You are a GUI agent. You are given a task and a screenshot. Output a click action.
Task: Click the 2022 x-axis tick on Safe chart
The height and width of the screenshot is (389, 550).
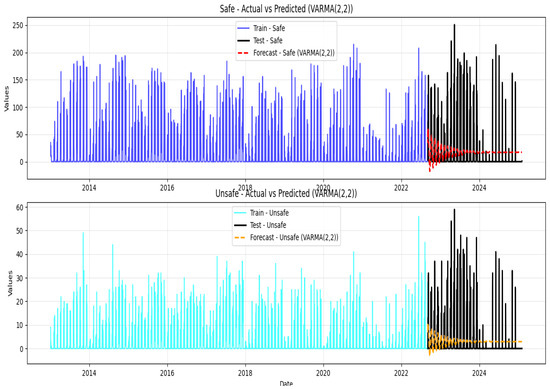401,188
